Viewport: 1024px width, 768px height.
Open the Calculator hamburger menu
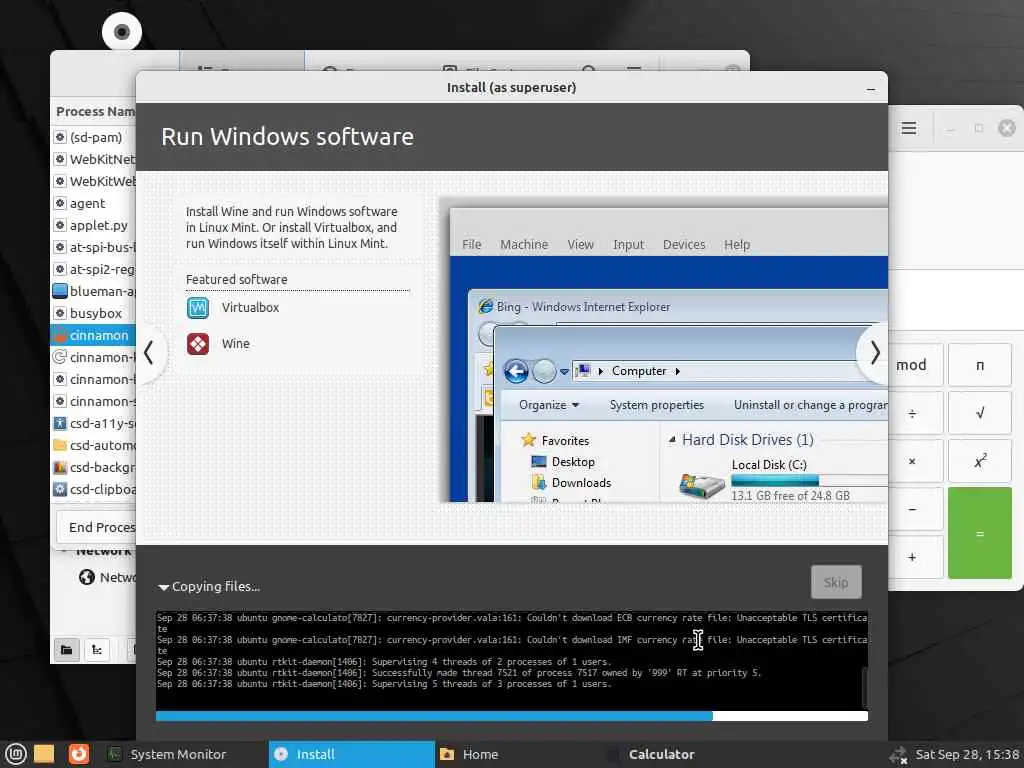[909, 128]
